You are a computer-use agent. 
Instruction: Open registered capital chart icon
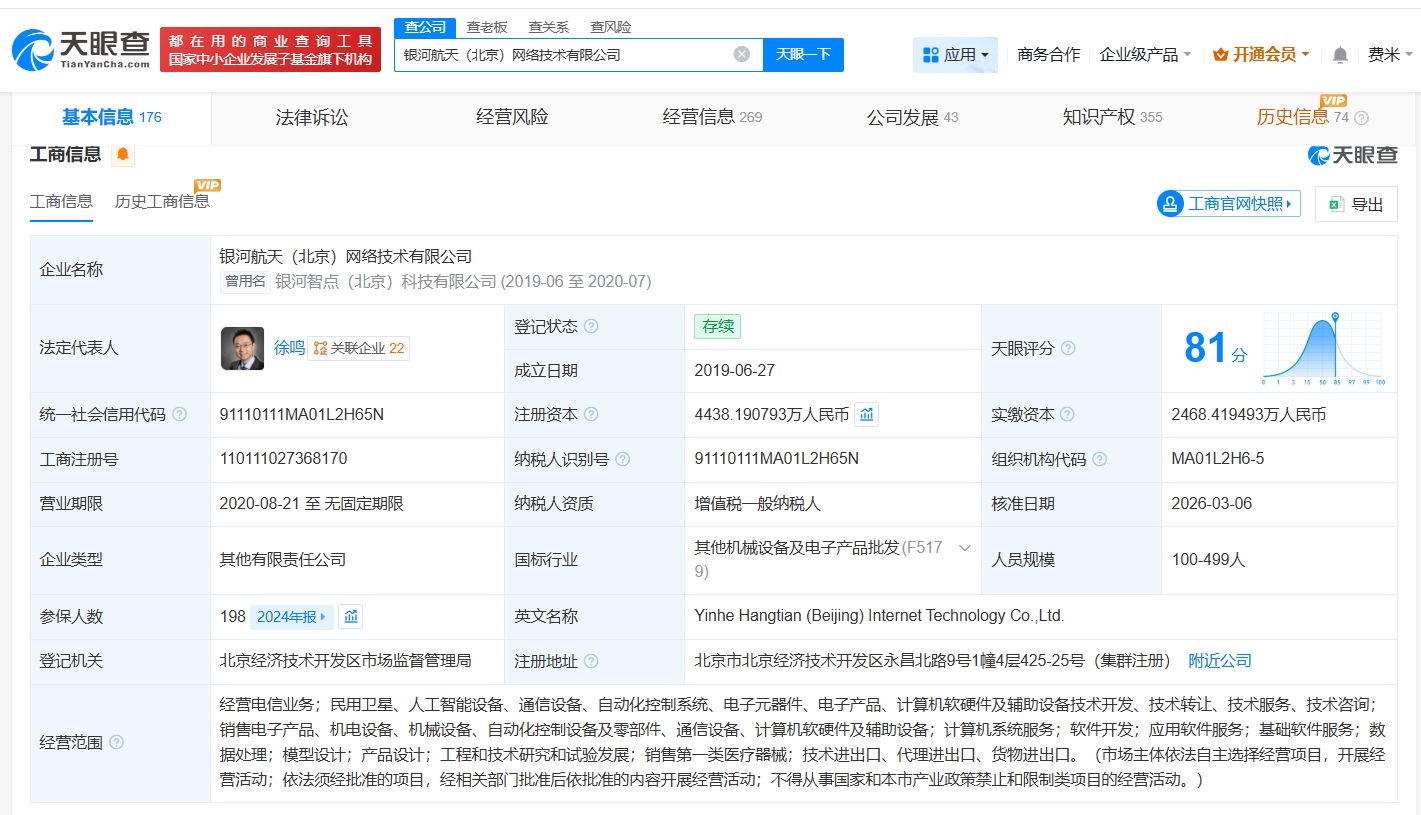(x=866, y=414)
